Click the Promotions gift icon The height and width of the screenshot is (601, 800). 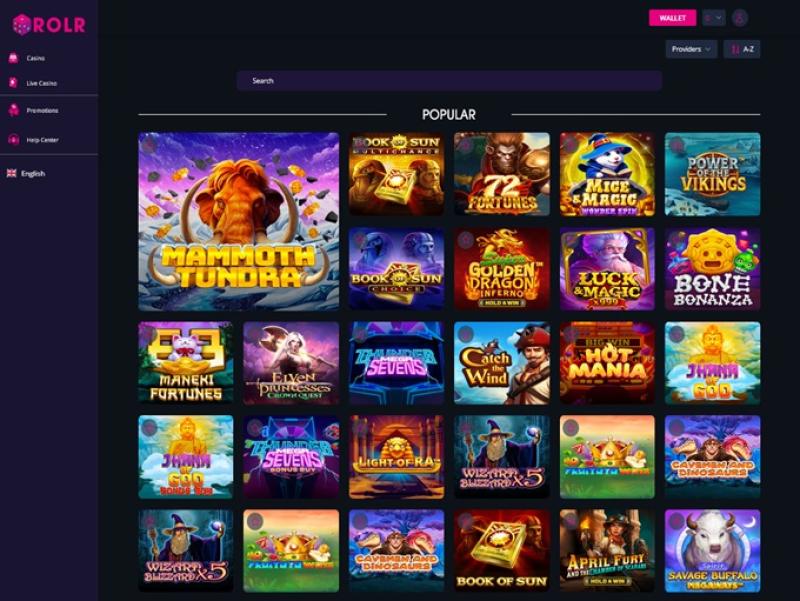tap(14, 110)
